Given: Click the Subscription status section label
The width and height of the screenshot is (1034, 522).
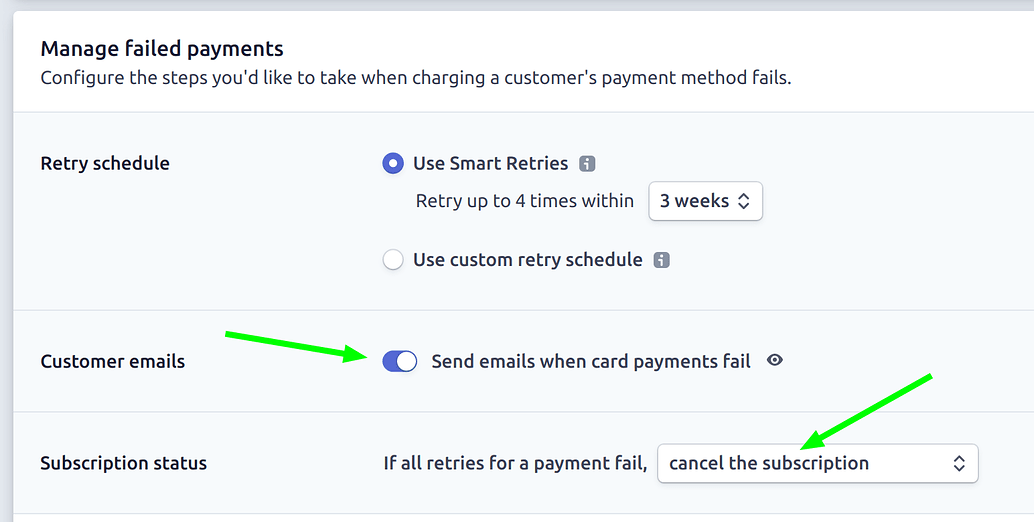Looking at the screenshot, I should point(124,463).
